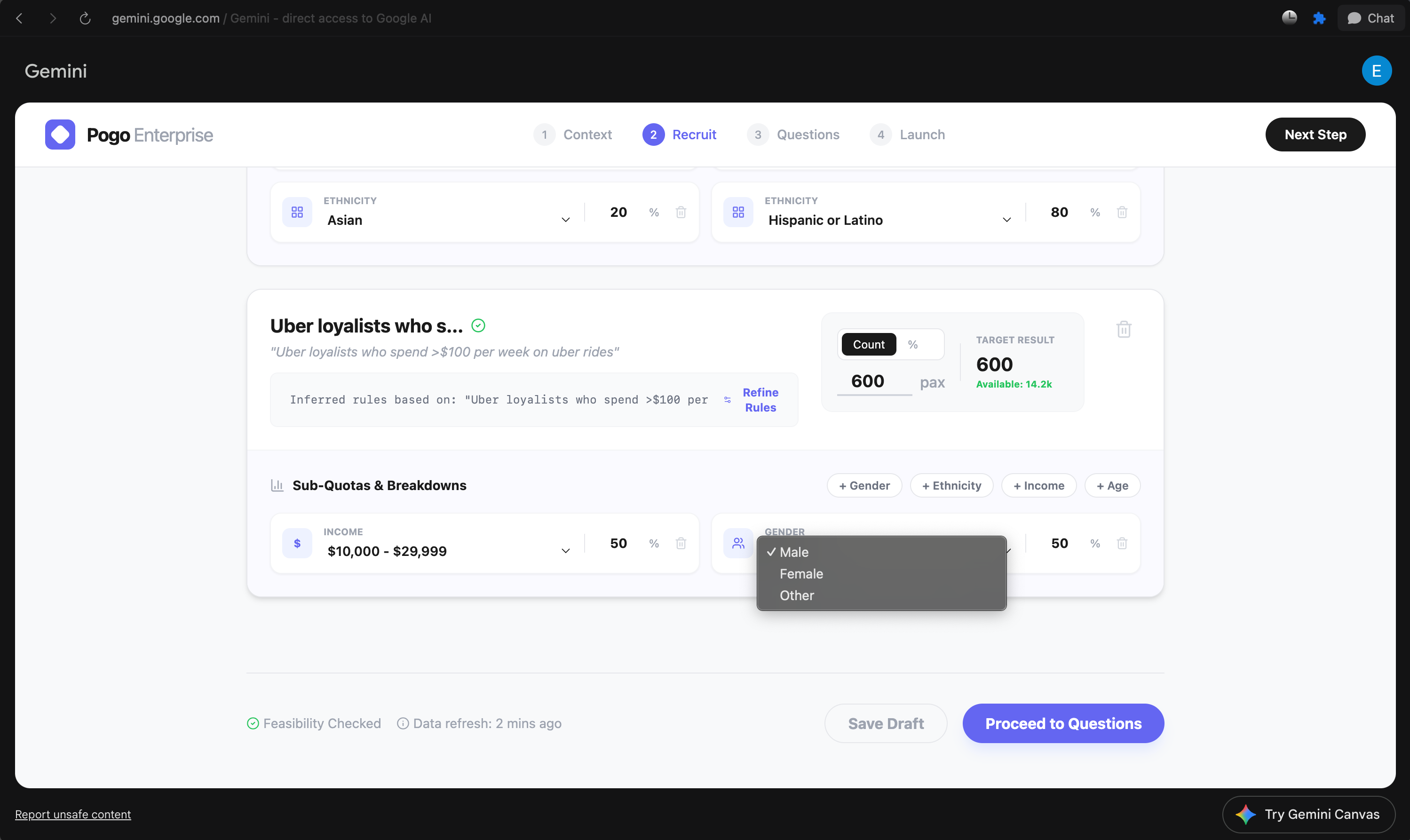Screen dimensions: 1410x840
Task: Open the browser extensions puzzle icon
Action: point(1319,18)
